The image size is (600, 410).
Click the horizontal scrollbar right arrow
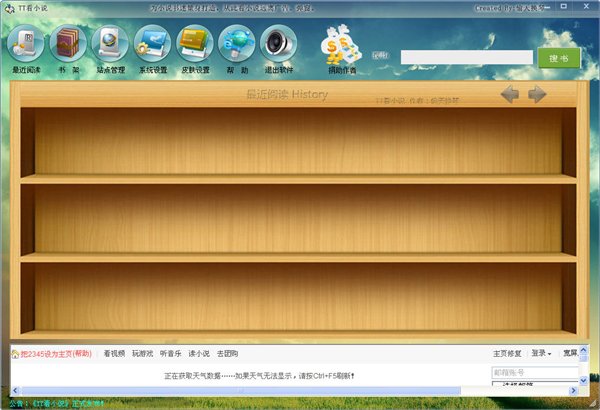[573, 390]
